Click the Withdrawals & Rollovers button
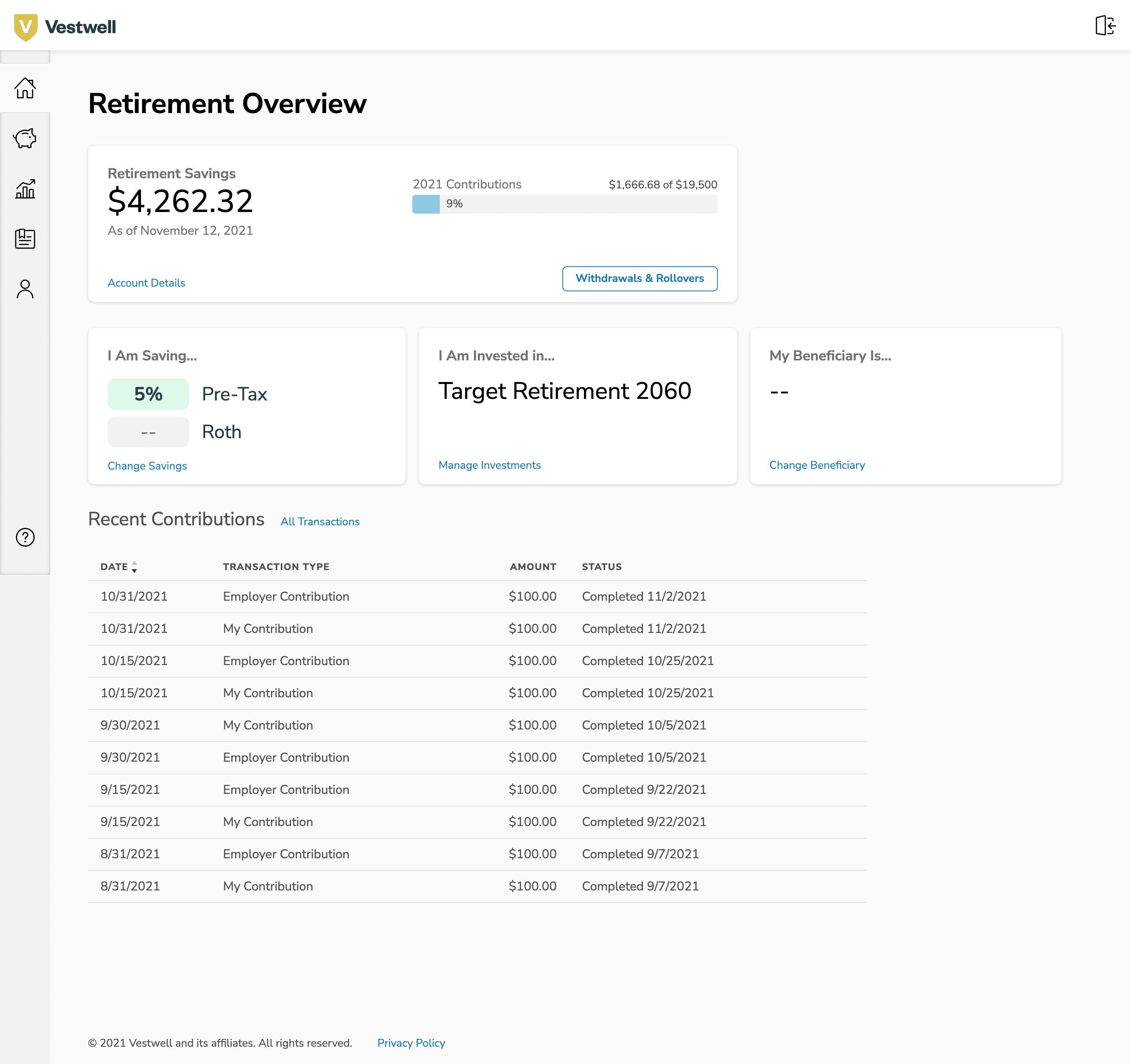This screenshot has width=1131, height=1064. point(639,279)
